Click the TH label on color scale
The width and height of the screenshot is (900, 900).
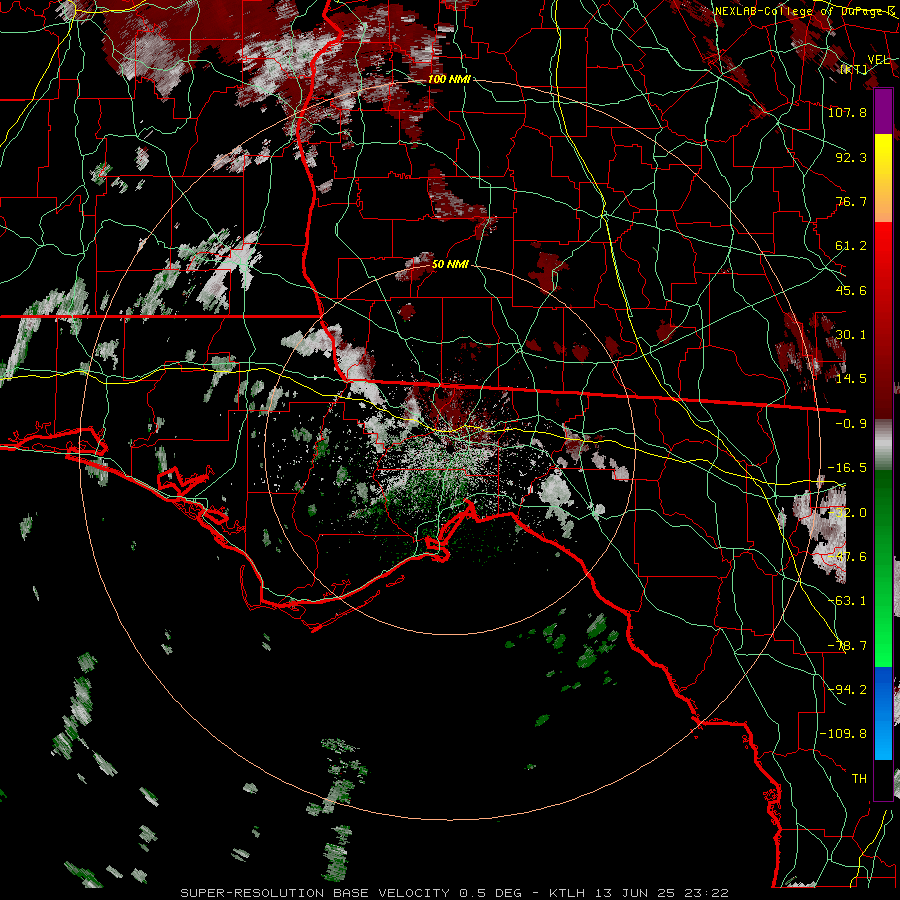coord(859,779)
